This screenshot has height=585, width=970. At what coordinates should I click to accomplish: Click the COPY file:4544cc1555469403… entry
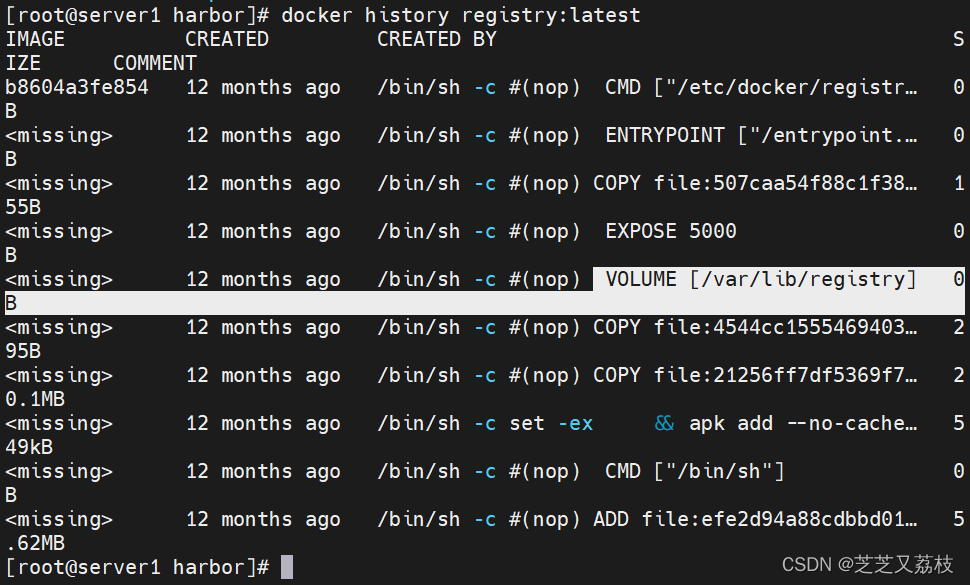[755, 327]
